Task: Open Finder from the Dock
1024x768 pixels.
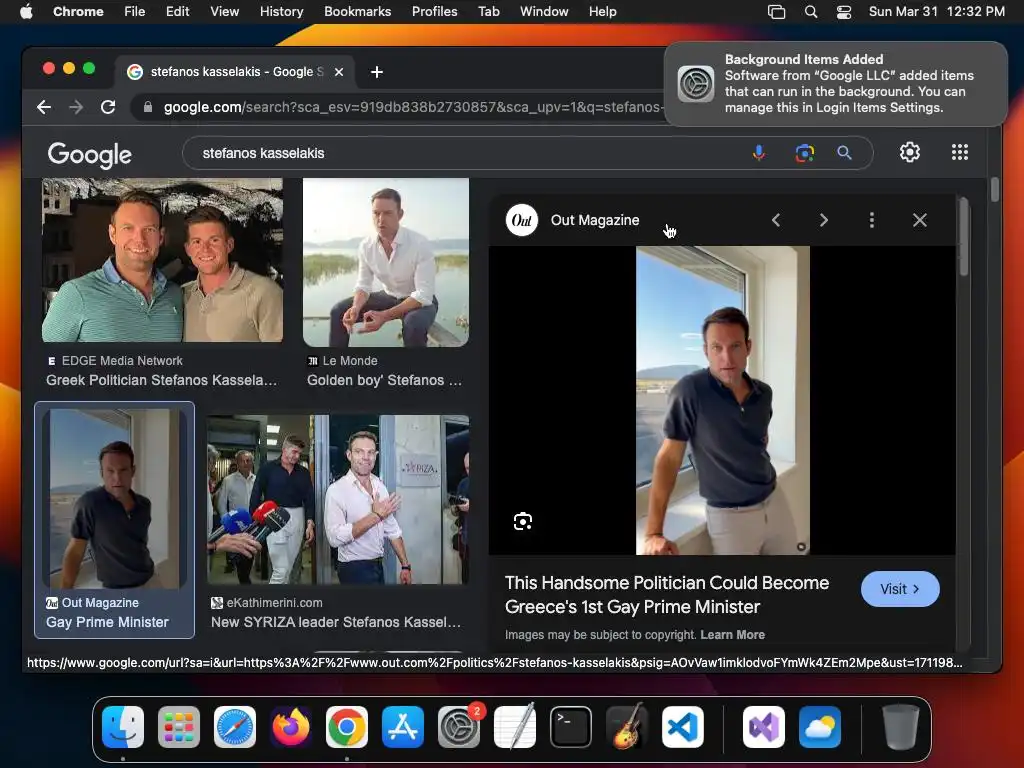Action: point(123,727)
